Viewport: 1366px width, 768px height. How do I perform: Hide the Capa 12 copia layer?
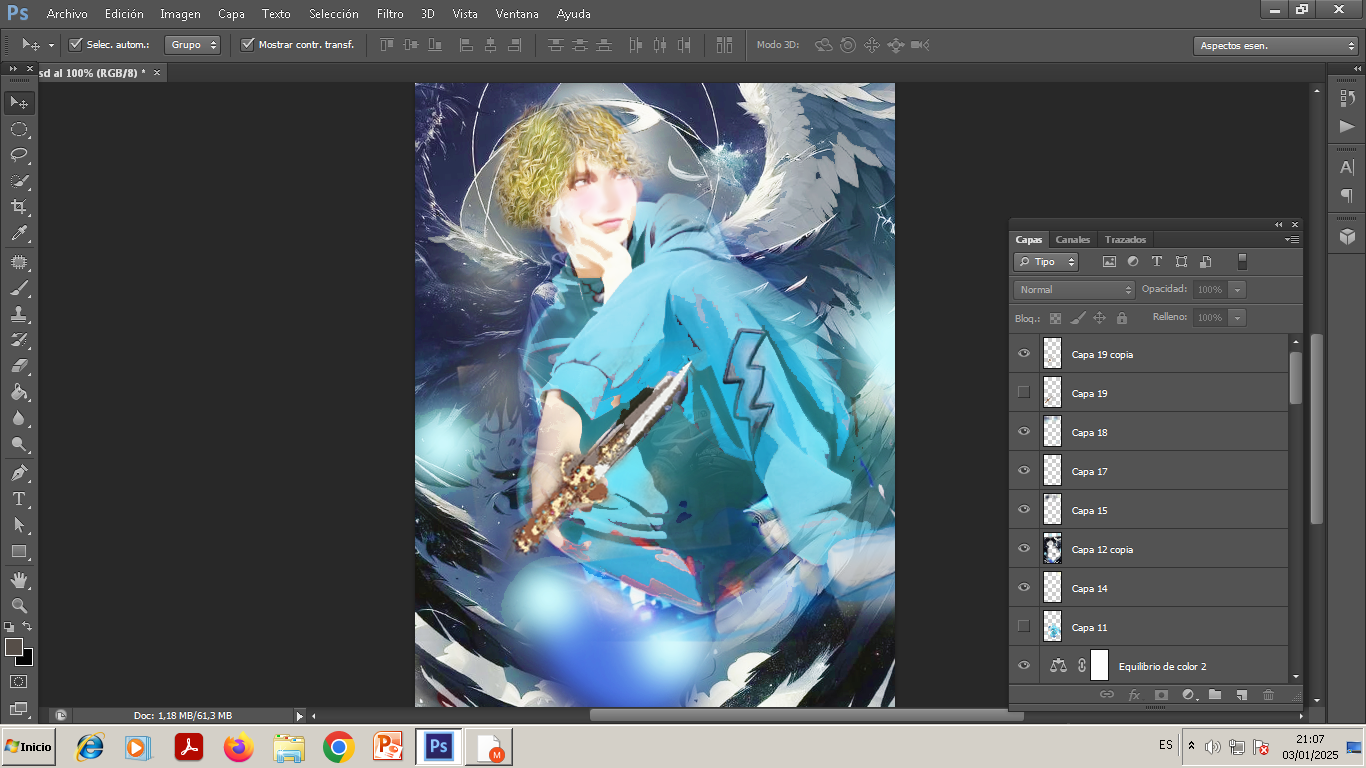point(1023,548)
